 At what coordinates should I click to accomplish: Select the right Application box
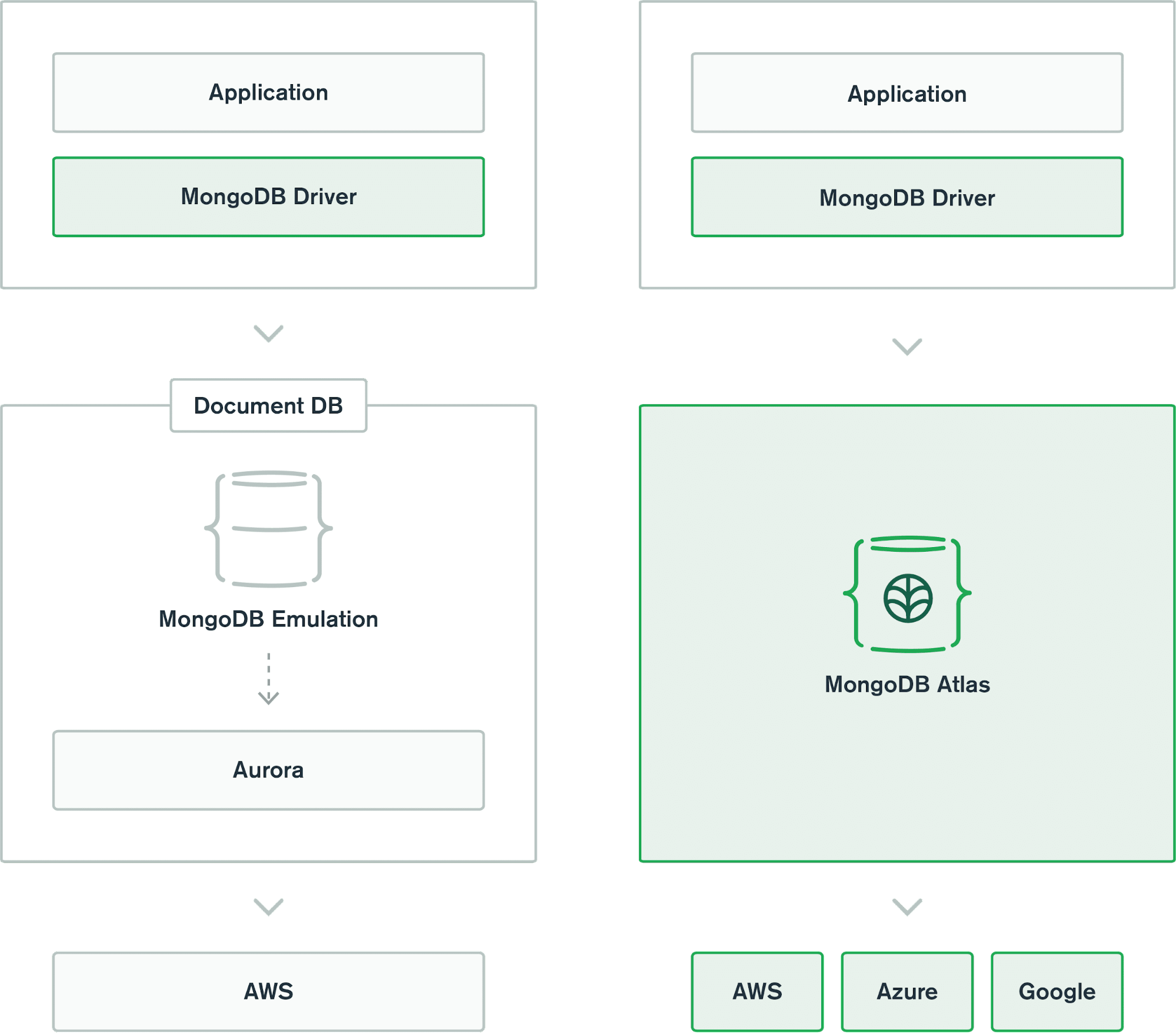tap(907, 93)
